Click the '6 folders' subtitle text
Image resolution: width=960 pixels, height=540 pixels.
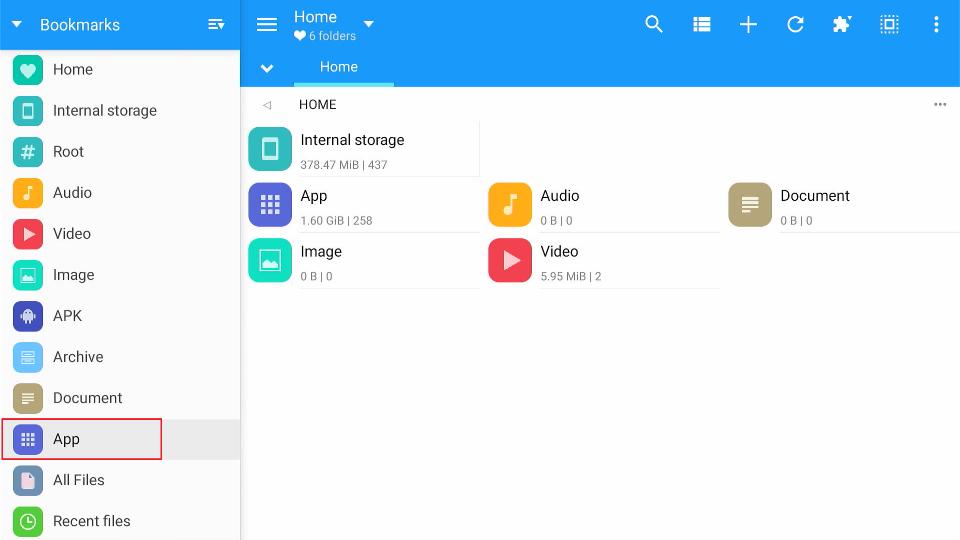click(332, 36)
